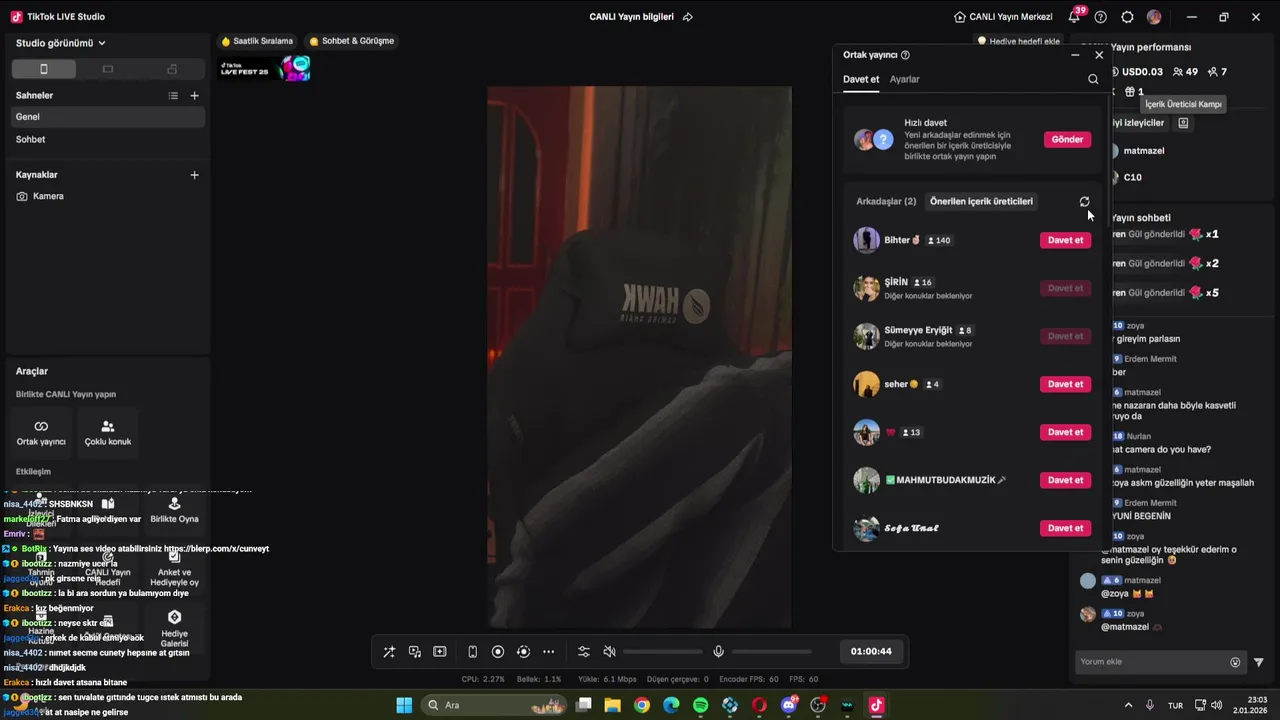Click the replay clip capture icon
The image size is (1280, 720).
[523, 652]
